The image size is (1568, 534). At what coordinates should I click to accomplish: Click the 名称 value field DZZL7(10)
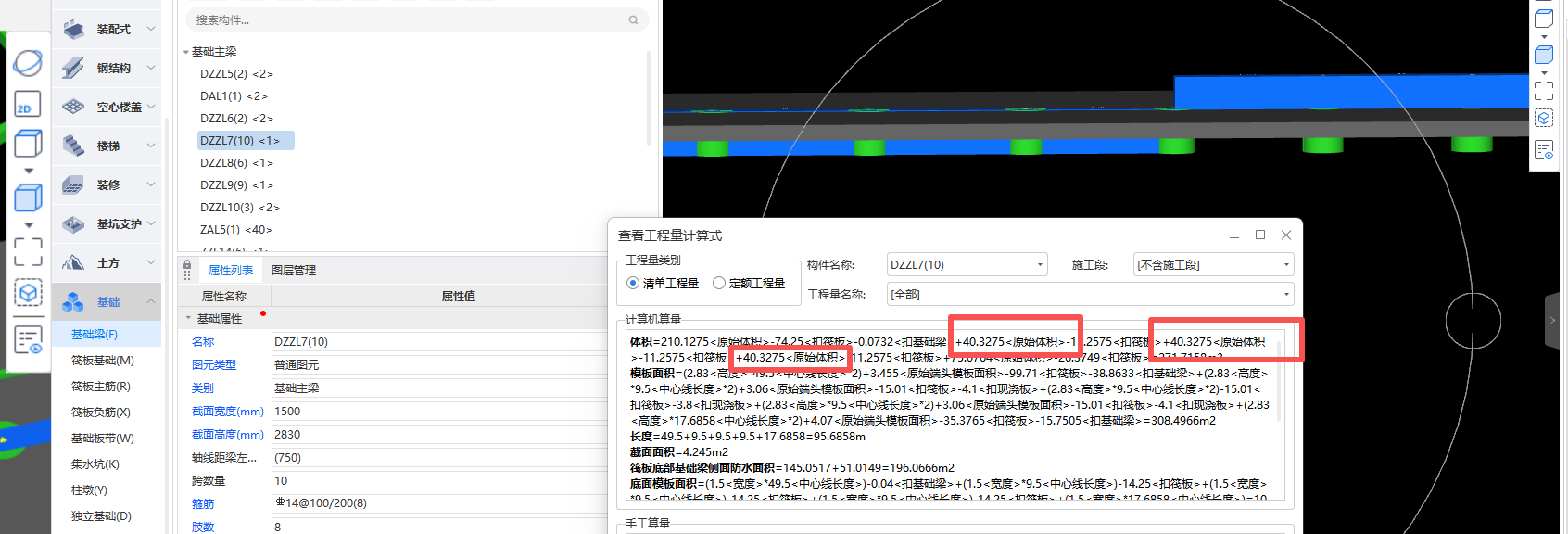[x=439, y=342]
